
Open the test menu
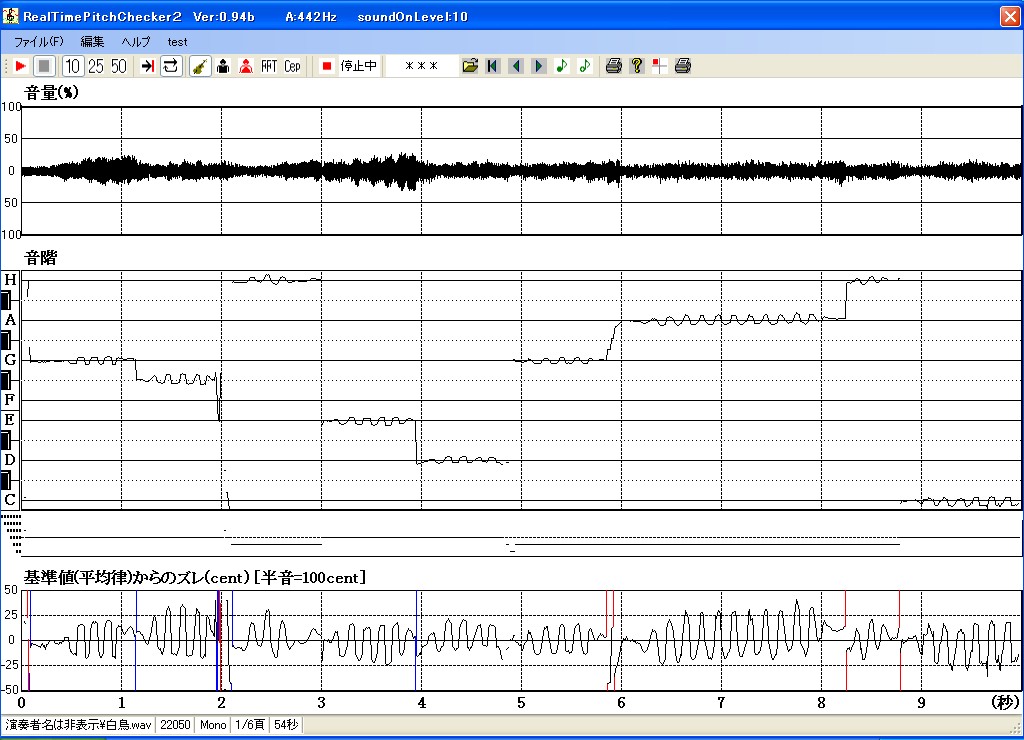click(177, 42)
